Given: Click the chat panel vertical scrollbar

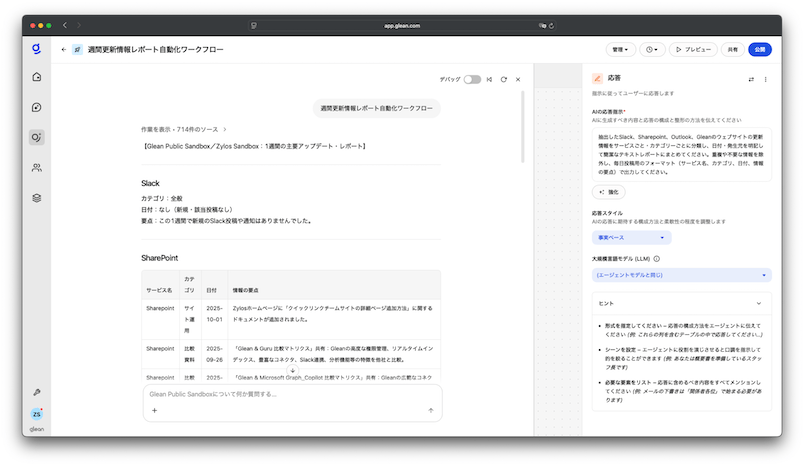Looking at the screenshot, I should pyautogui.click(x=522, y=127).
